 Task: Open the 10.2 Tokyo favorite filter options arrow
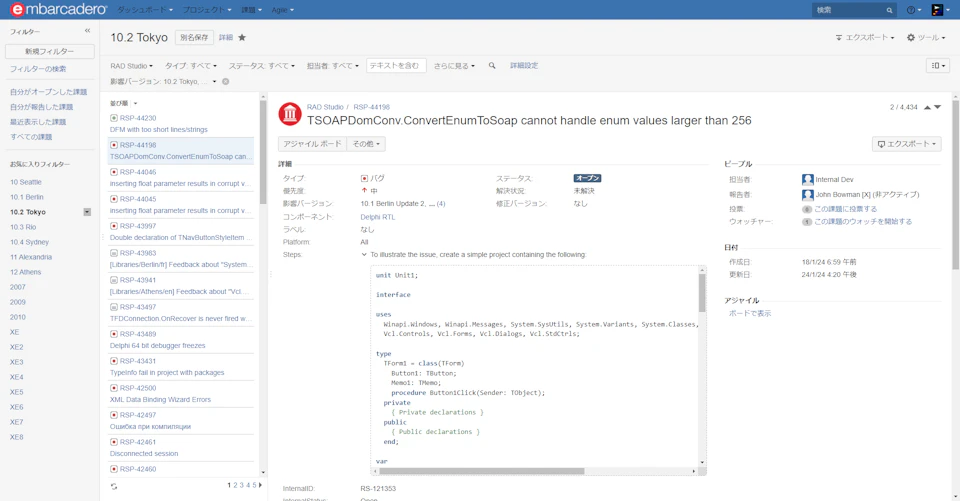tap(87, 212)
